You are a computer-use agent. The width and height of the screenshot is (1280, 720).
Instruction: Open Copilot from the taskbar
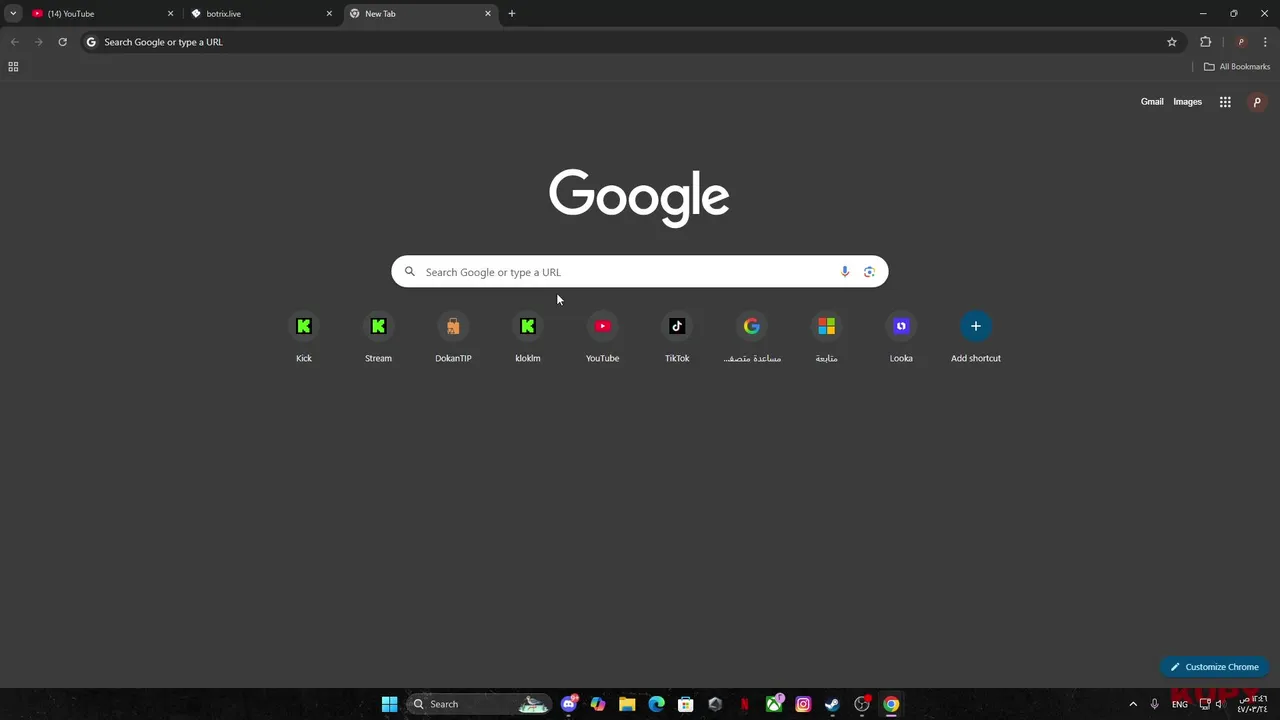tap(598, 704)
